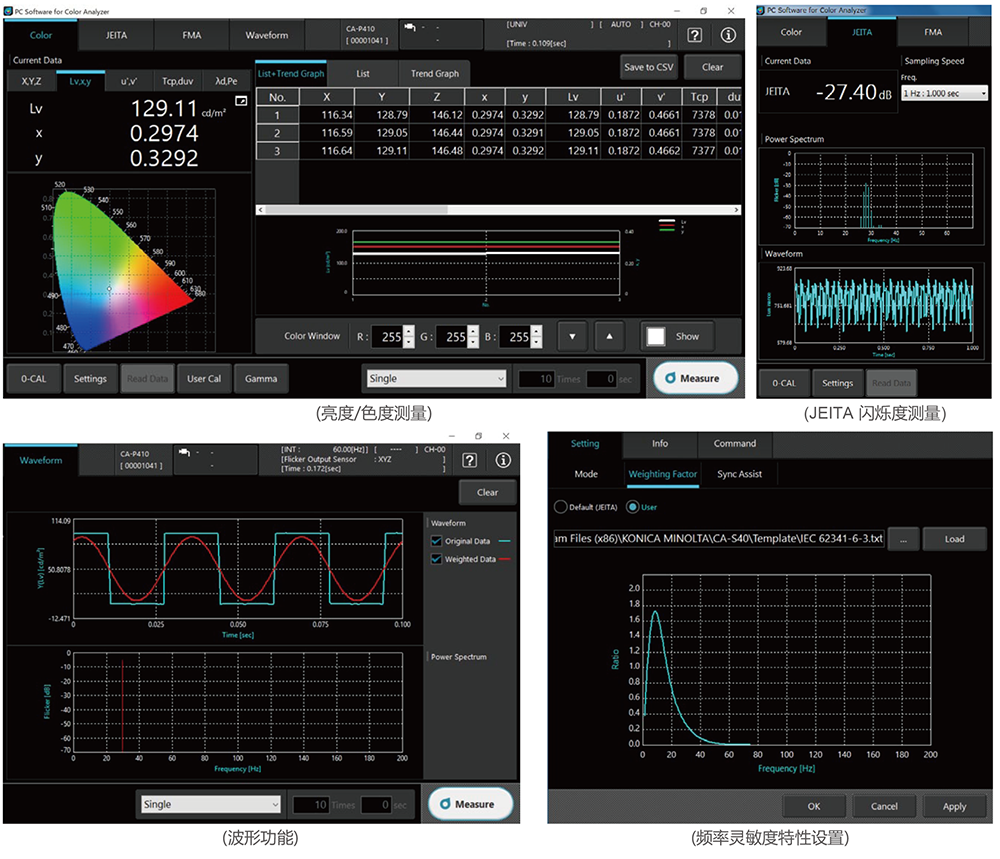Open help in the top color measurement window
The image size is (1000, 859).
[695, 35]
